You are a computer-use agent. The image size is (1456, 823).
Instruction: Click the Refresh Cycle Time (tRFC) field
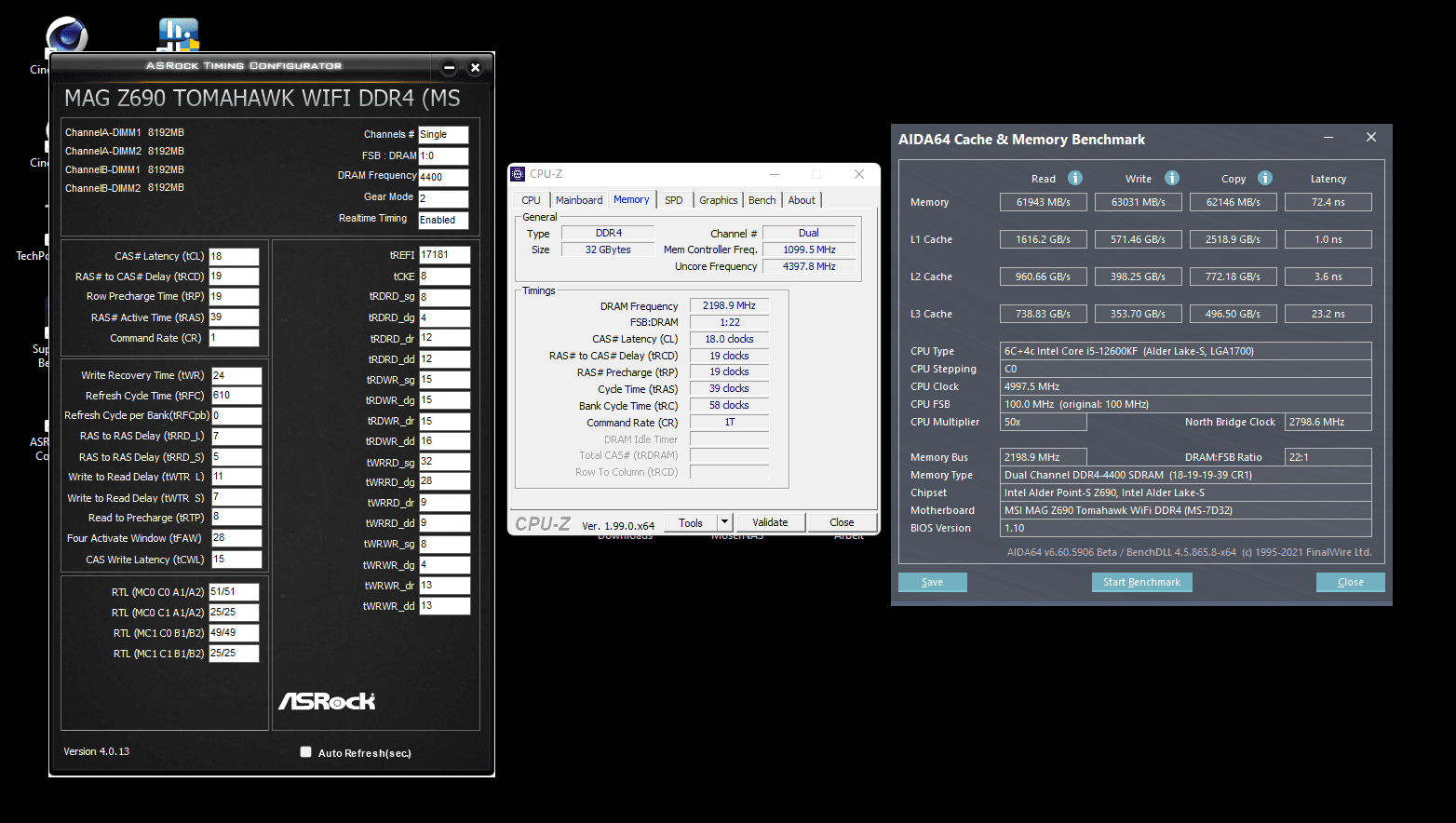click(x=236, y=396)
